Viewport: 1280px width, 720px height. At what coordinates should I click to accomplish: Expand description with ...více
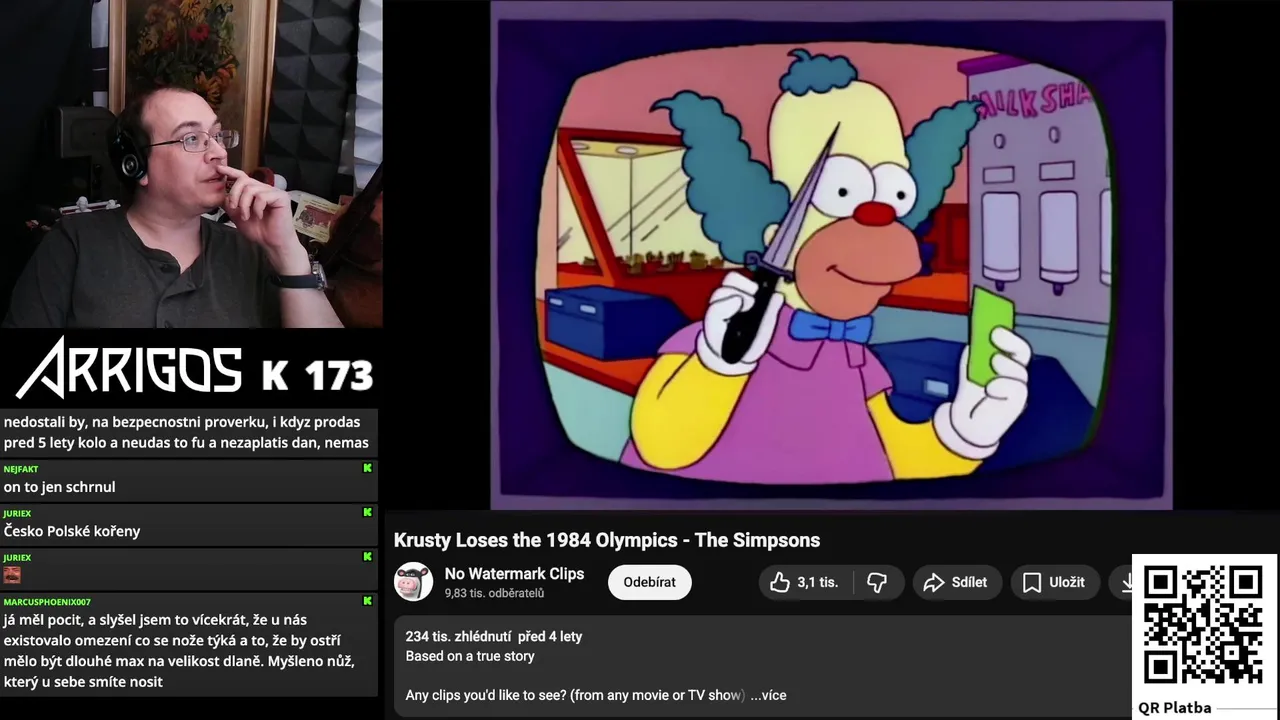pyautogui.click(x=768, y=695)
